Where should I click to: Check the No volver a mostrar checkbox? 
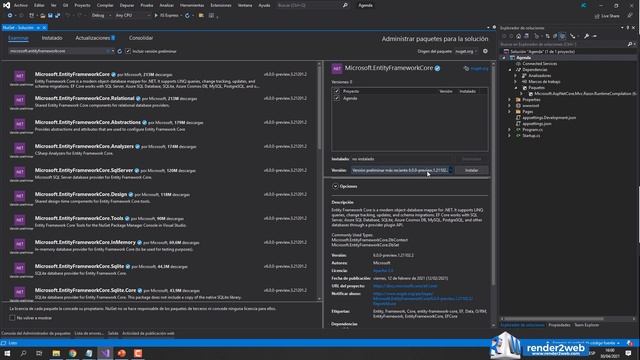point(12,318)
